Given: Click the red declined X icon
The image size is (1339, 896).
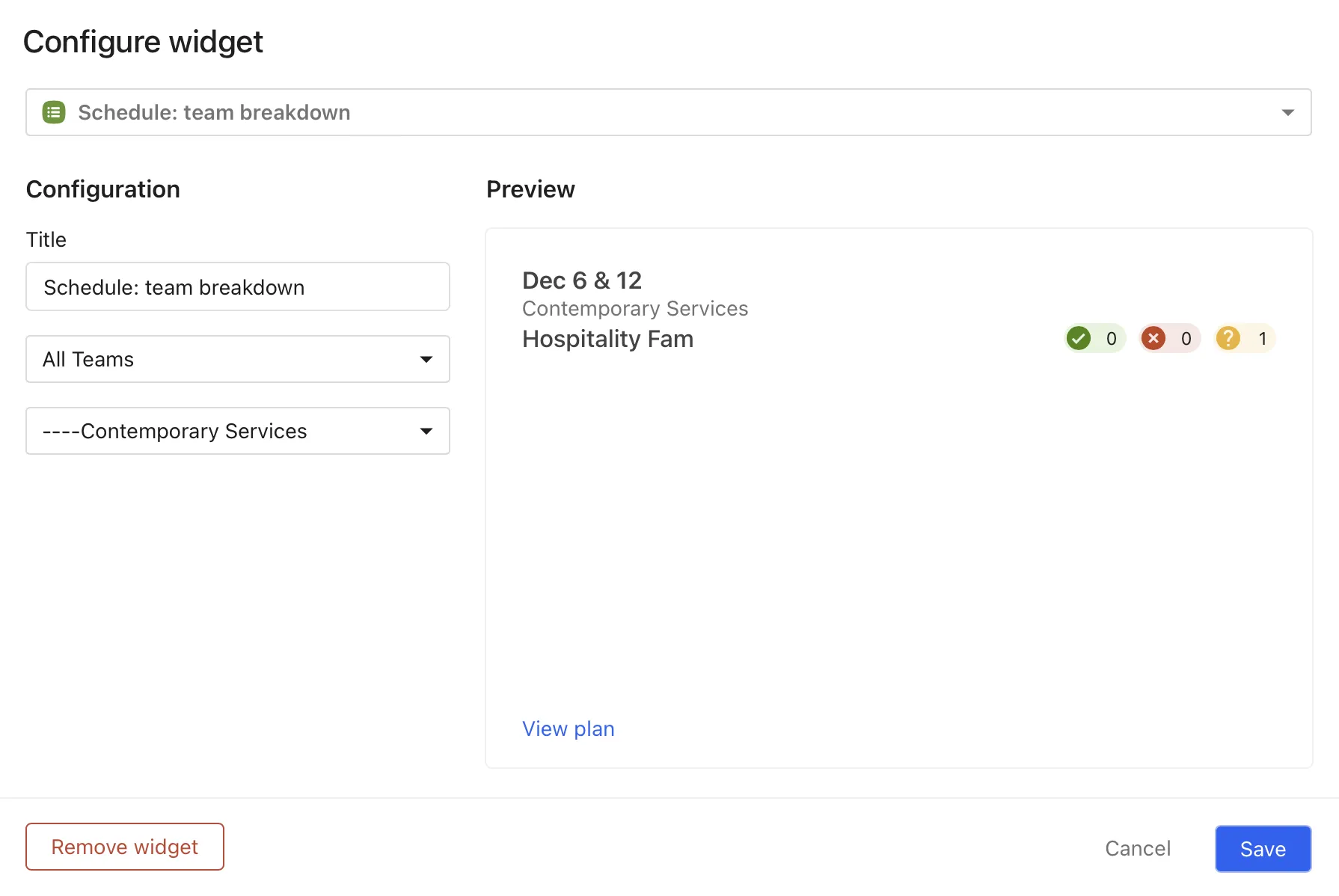Looking at the screenshot, I should 1153,339.
